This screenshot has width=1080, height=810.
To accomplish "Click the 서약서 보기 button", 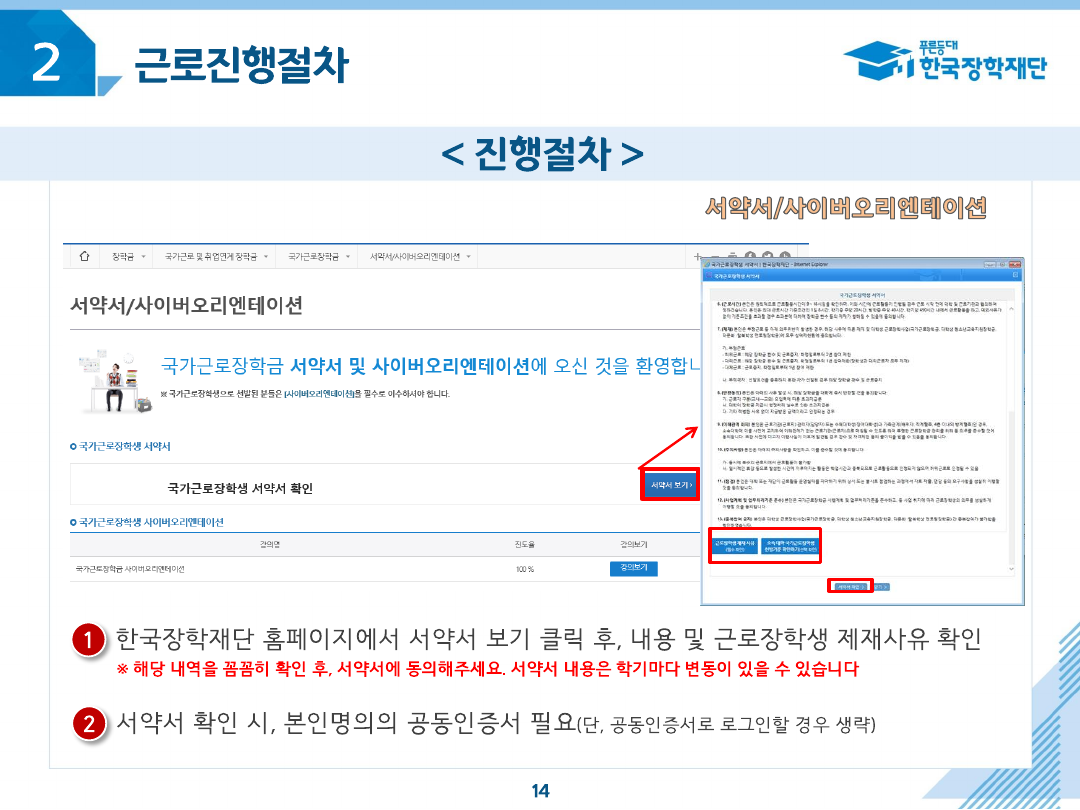I will [669, 485].
